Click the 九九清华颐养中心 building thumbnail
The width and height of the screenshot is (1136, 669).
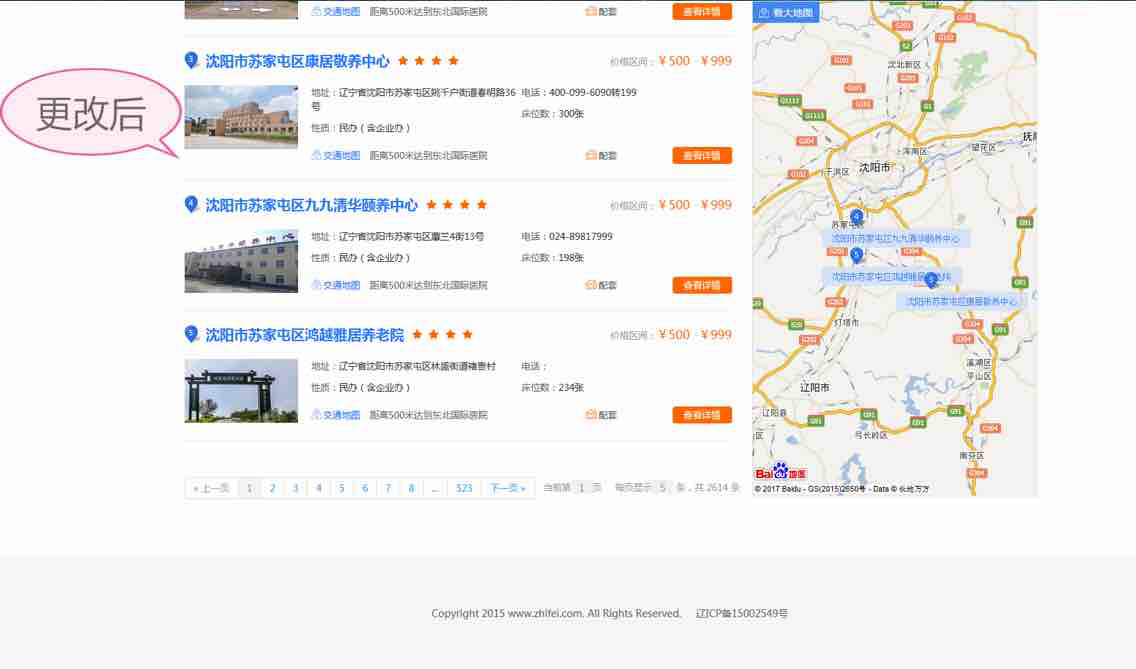(241, 261)
